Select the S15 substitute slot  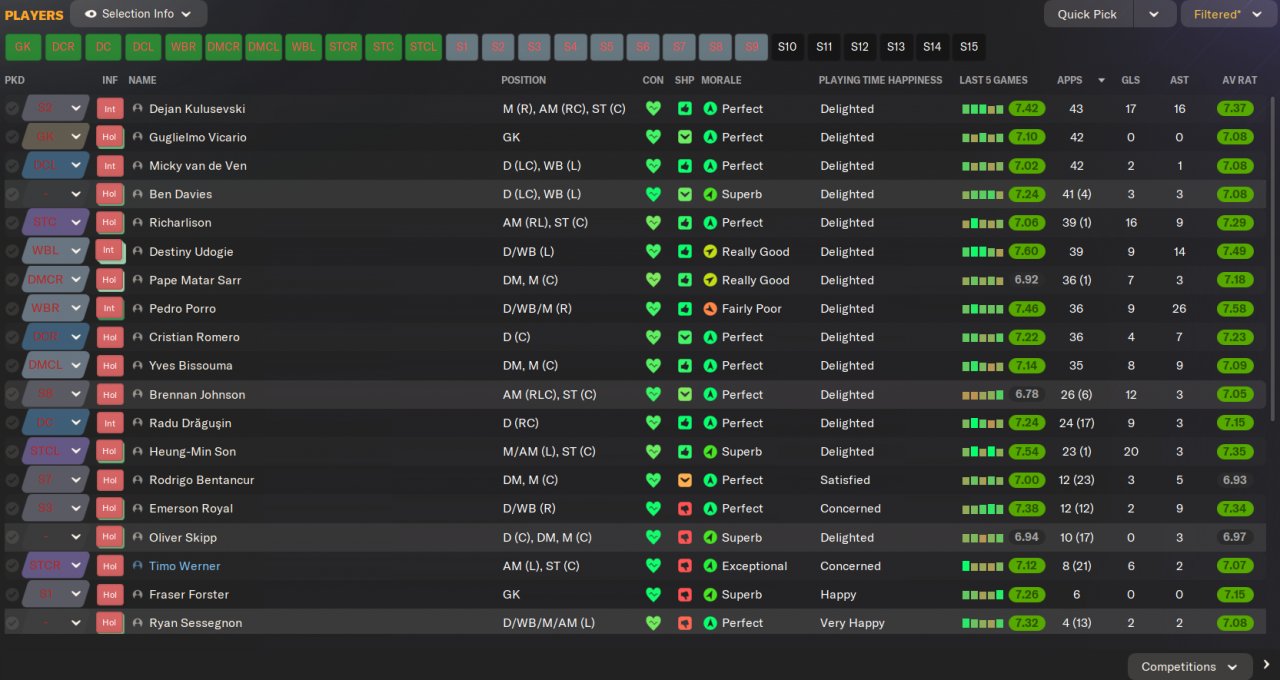(968, 47)
